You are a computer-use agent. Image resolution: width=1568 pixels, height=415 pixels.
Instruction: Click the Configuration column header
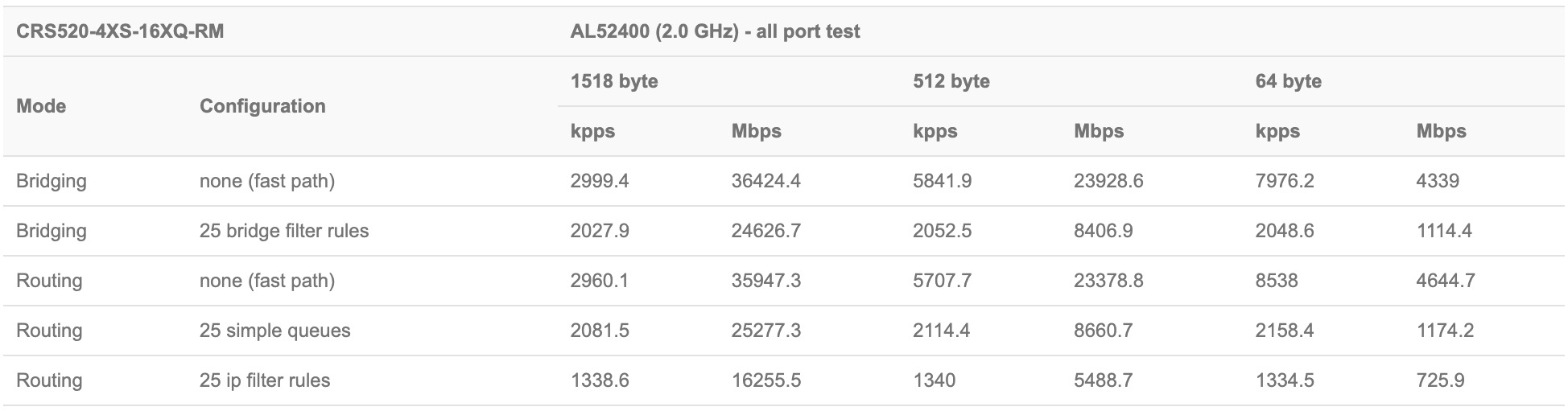click(262, 106)
